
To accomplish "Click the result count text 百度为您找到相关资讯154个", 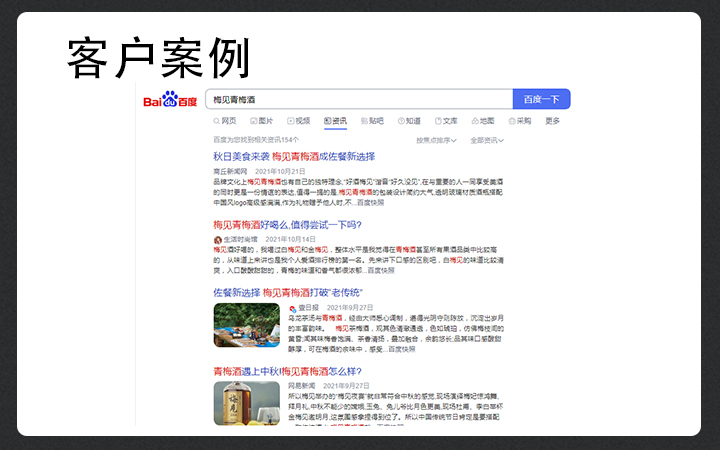I will (256, 140).
